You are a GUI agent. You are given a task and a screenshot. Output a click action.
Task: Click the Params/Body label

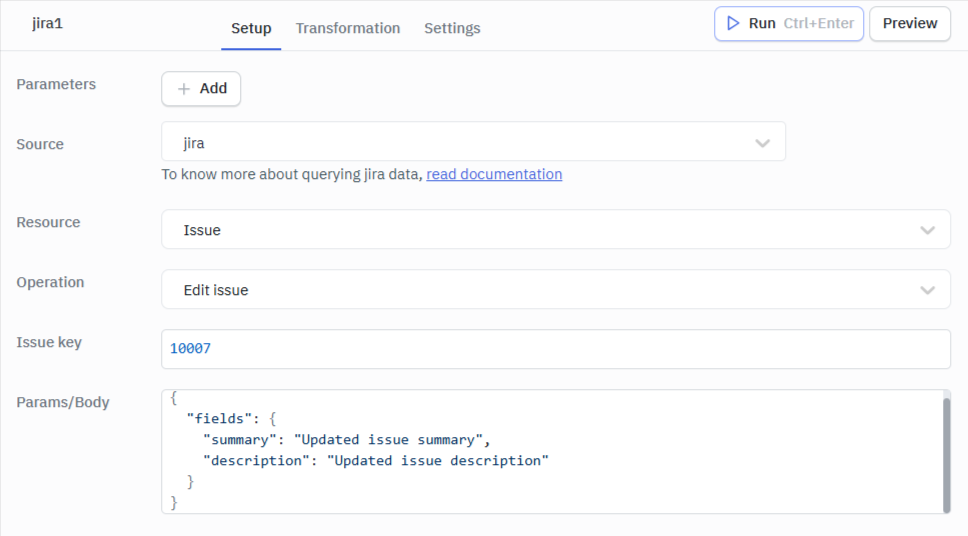coord(63,403)
